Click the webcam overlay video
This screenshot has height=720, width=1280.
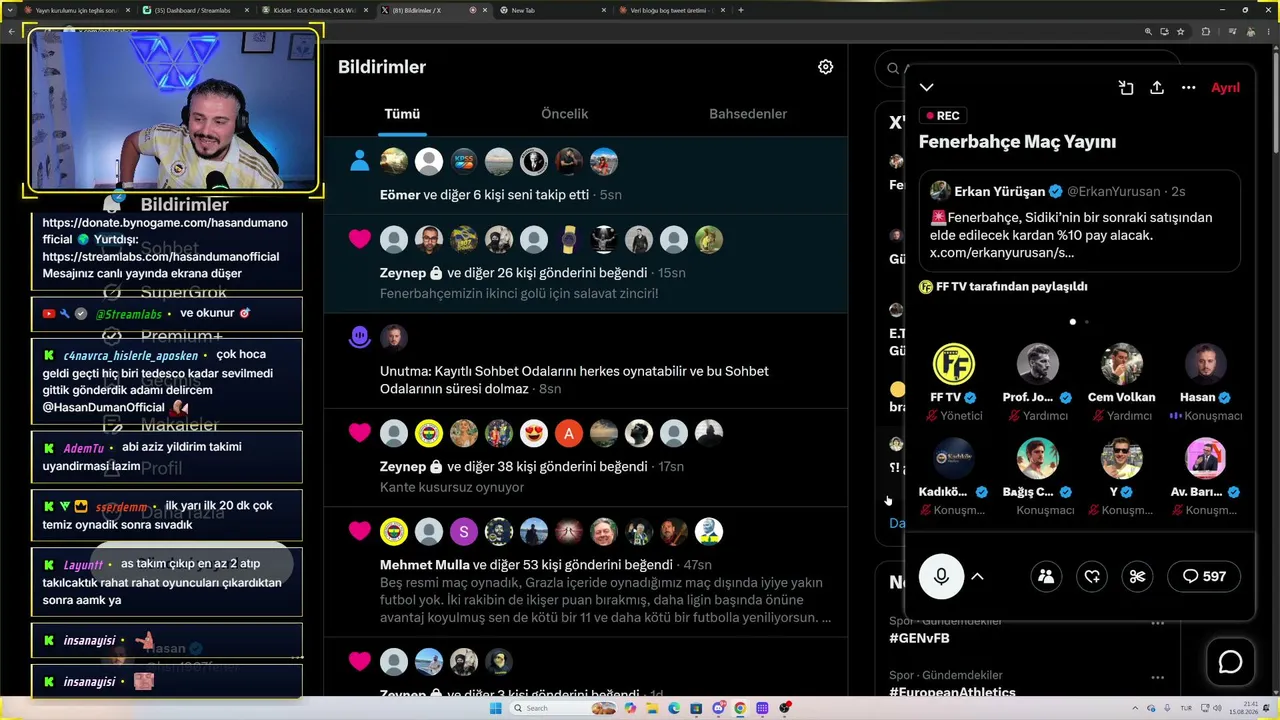pyautogui.click(x=174, y=112)
